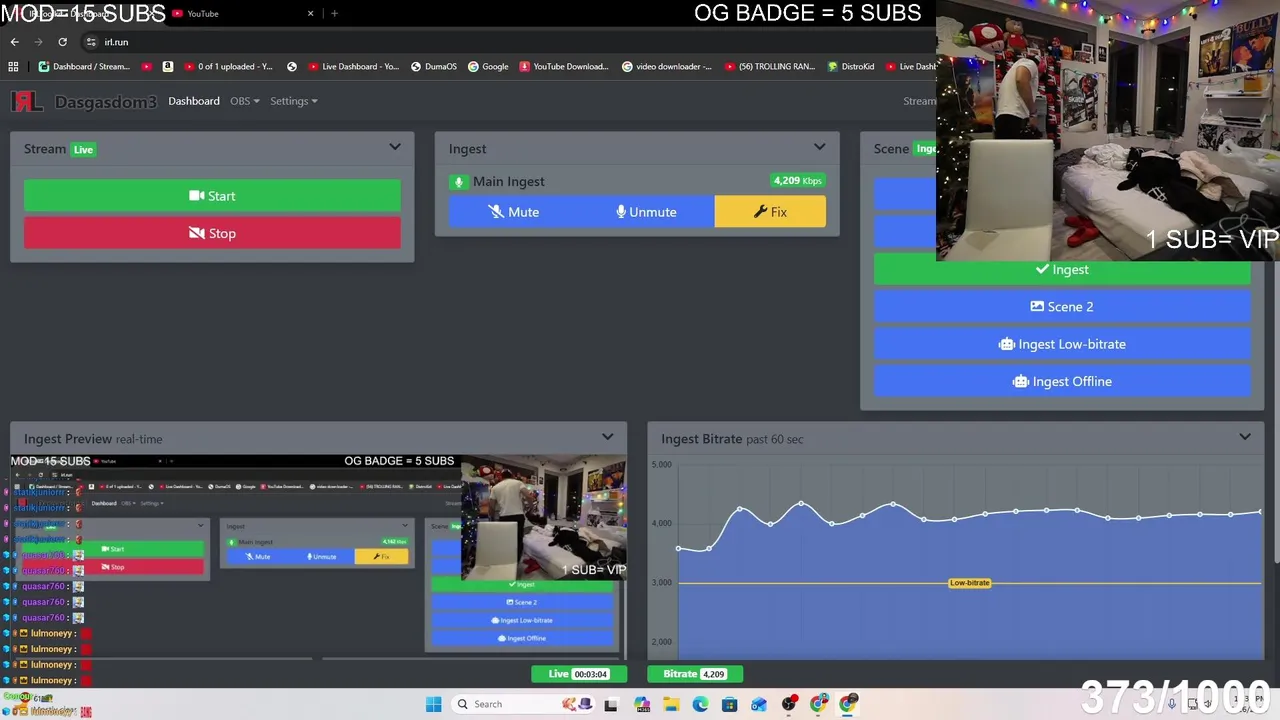1280x720 pixels.
Task: Open the Google bookmark
Action: click(x=488, y=67)
